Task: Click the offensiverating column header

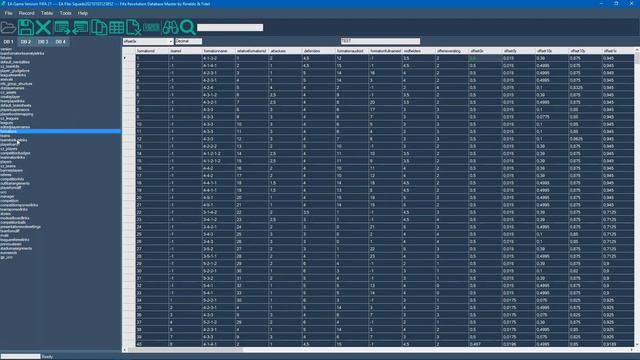Action: point(452,51)
